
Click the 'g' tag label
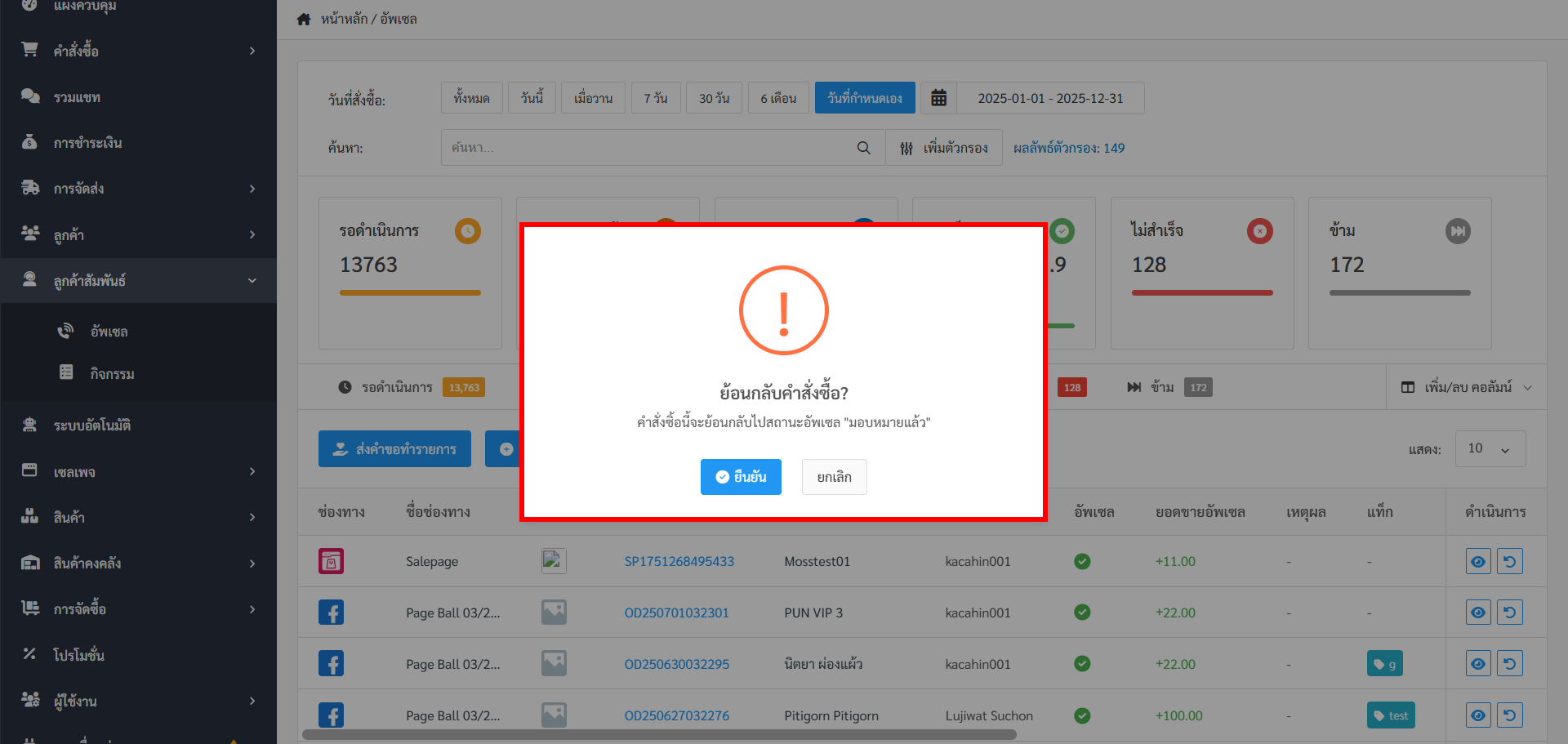[1384, 664]
